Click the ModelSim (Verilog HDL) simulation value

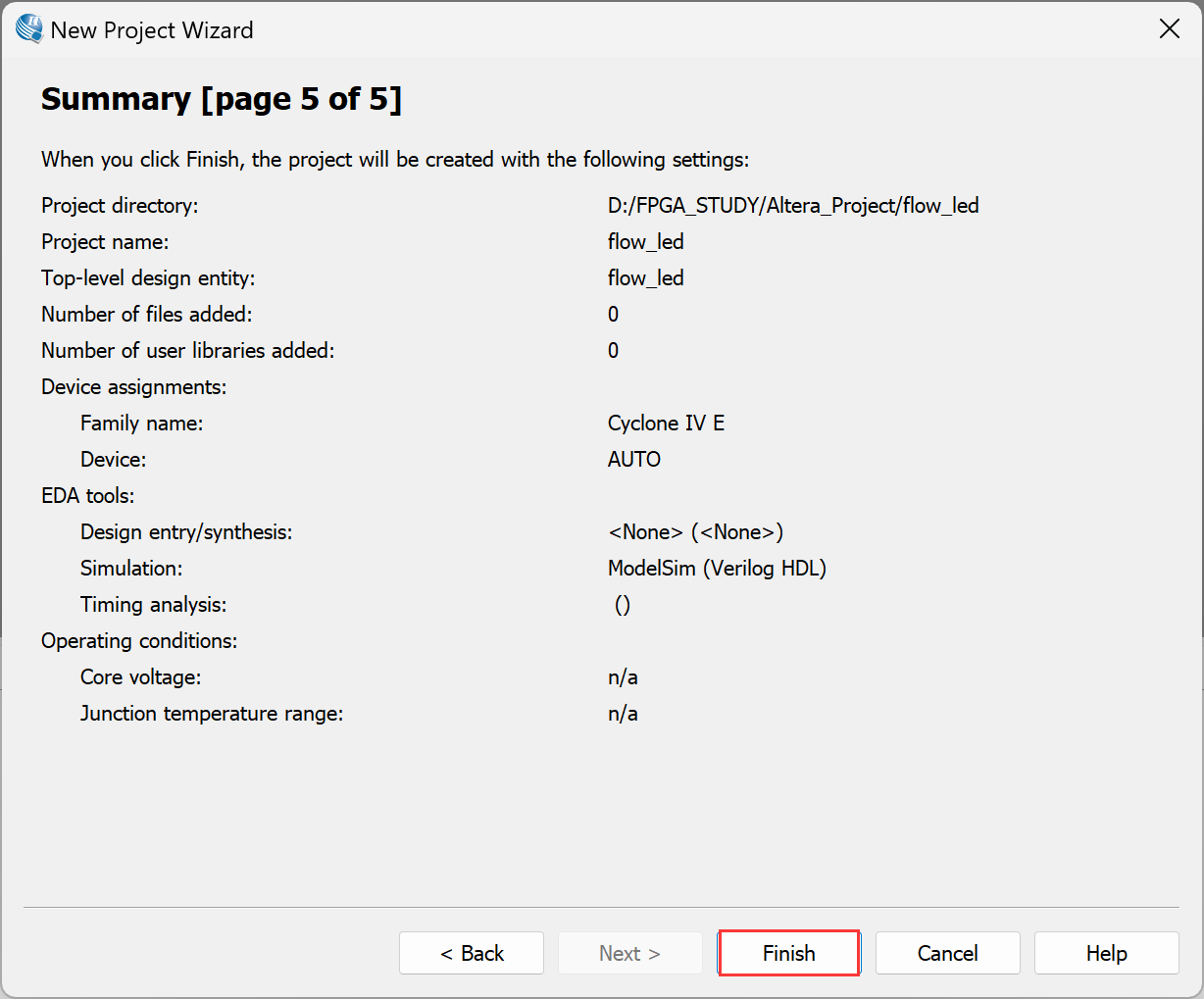pyautogui.click(x=717, y=569)
